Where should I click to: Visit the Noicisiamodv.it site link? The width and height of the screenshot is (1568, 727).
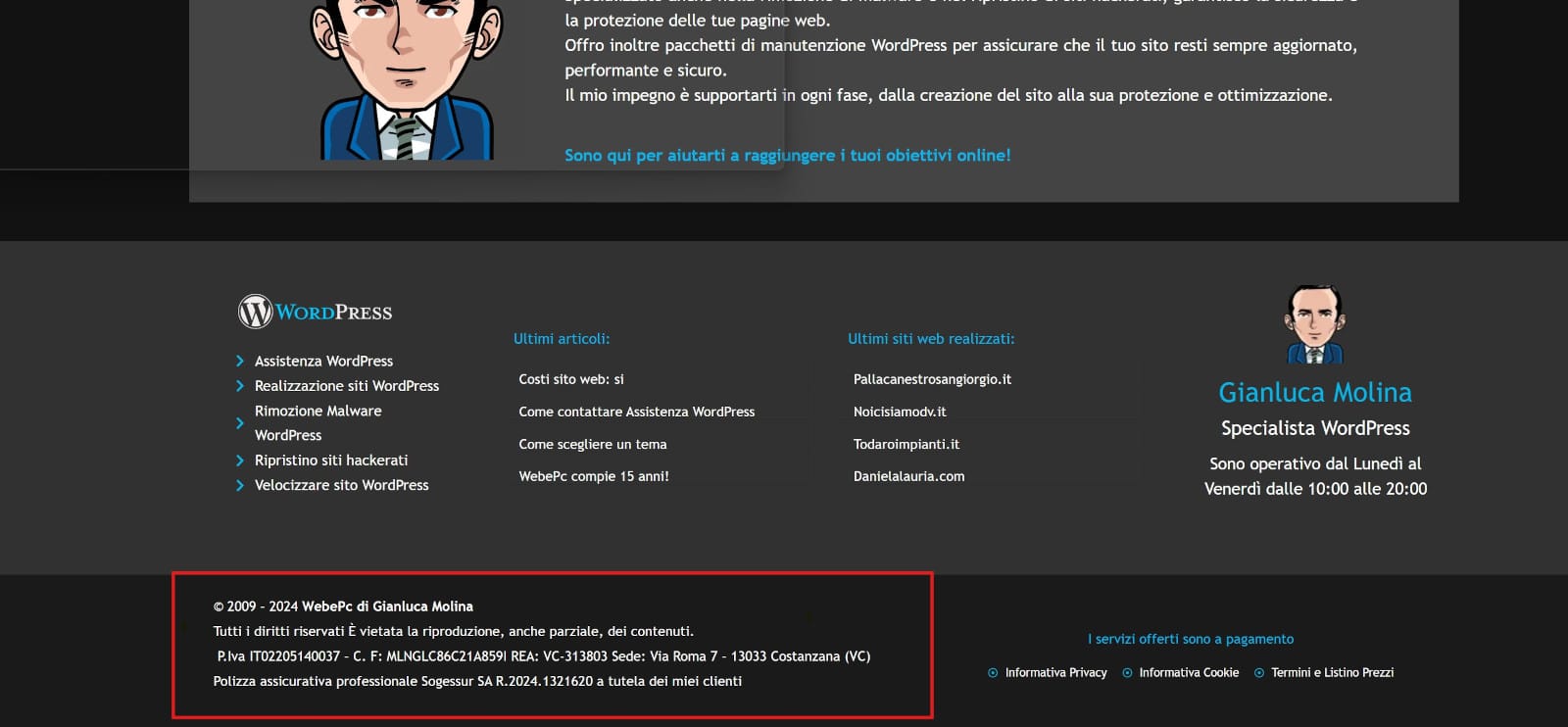tap(900, 412)
